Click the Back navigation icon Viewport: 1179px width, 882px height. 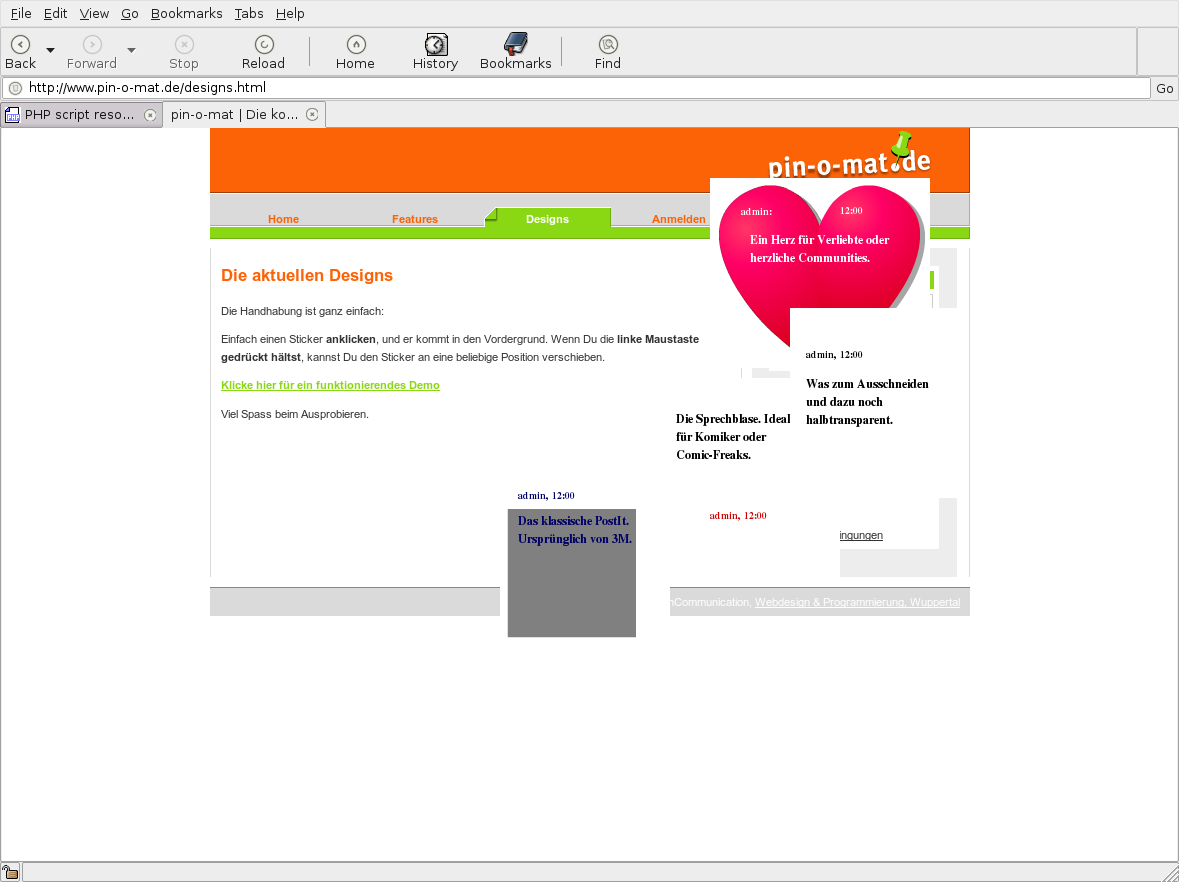[x=20, y=44]
